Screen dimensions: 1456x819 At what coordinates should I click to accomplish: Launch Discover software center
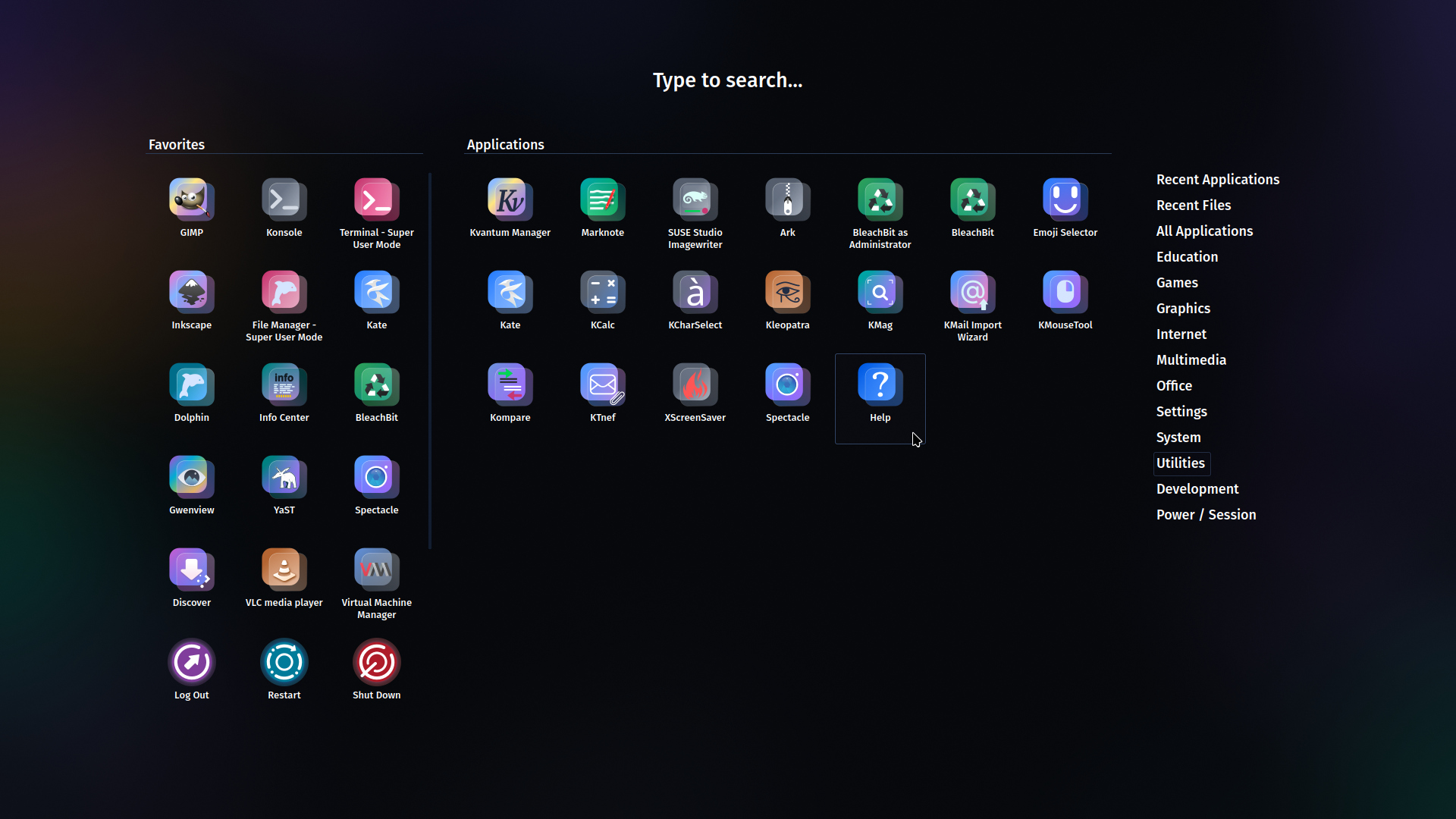point(192,579)
